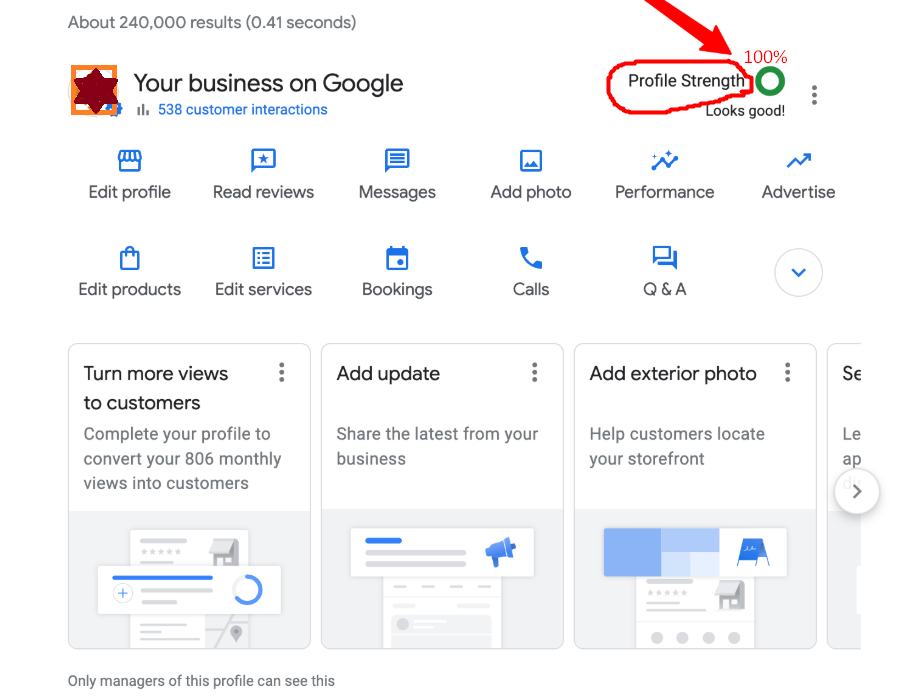Click the business profile logo image

pos(94,90)
